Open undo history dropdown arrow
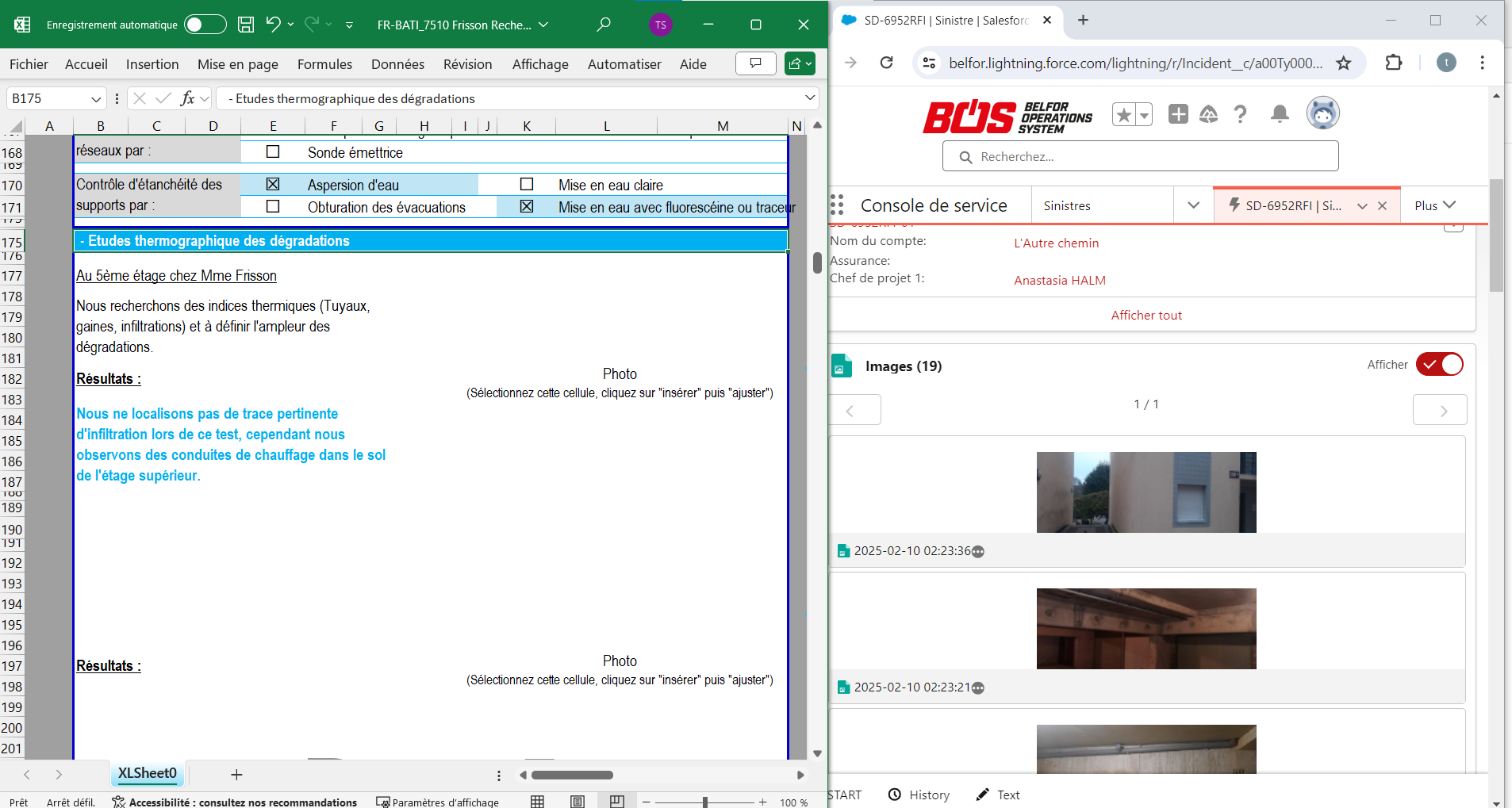The width and height of the screenshot is (1512, 808). coord(290,25)
